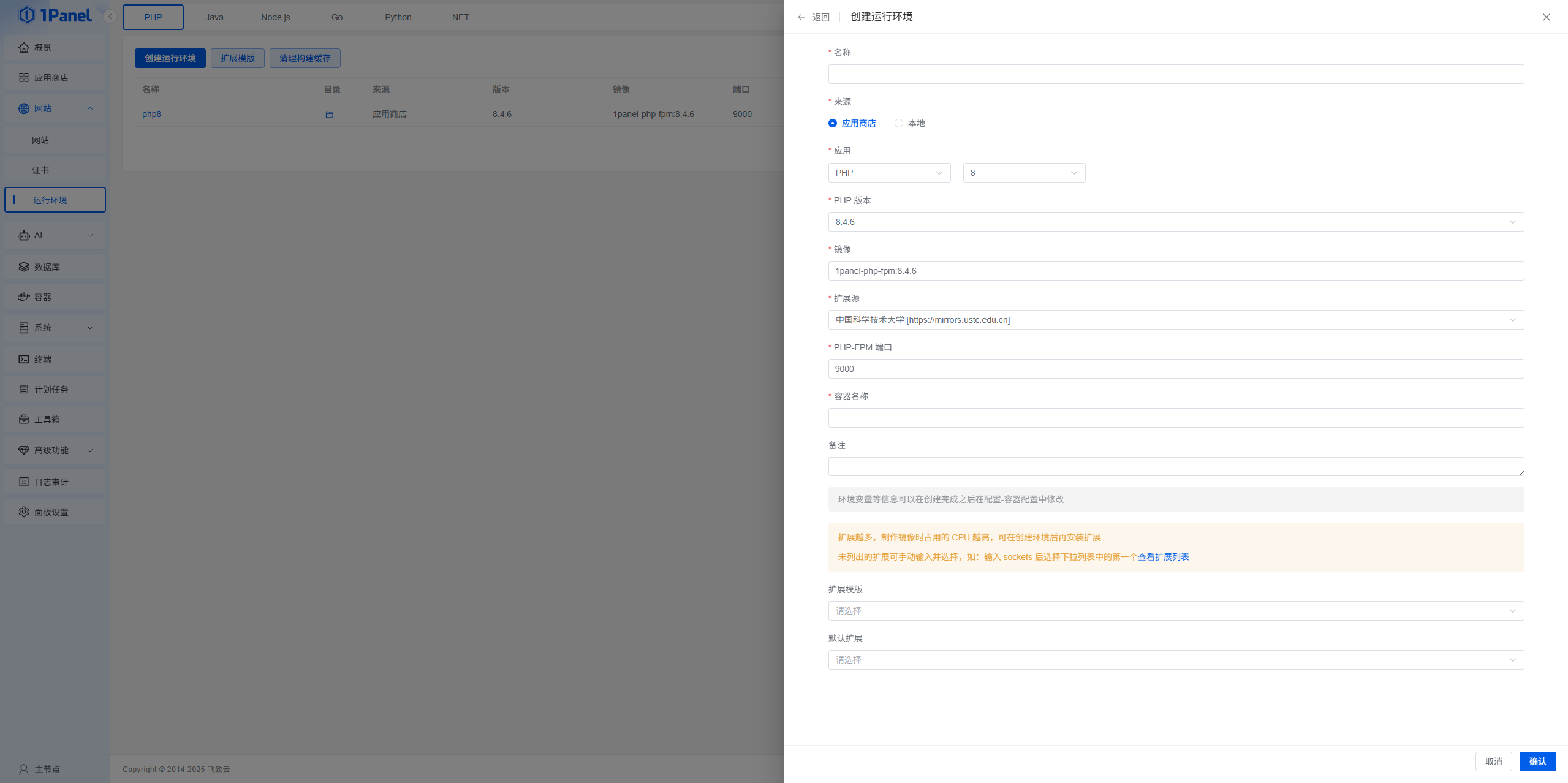Click the 容器名称 input field
This screenshot has height=783, width=1568.
pyautogui.click(x=1175, y=417)
